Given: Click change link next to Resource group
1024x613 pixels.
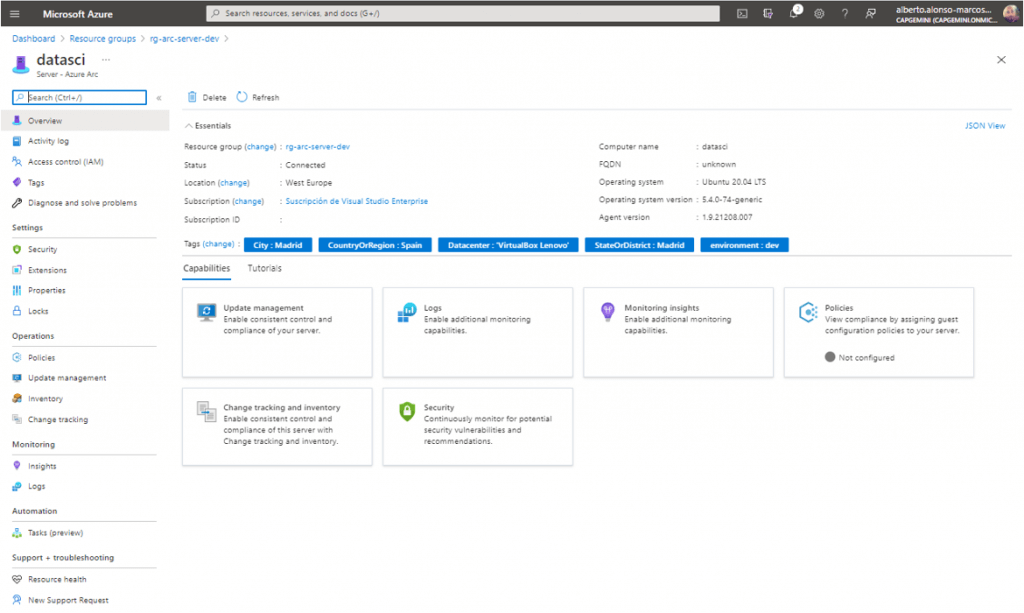Looking at the screenshot, I should (261, 147).
